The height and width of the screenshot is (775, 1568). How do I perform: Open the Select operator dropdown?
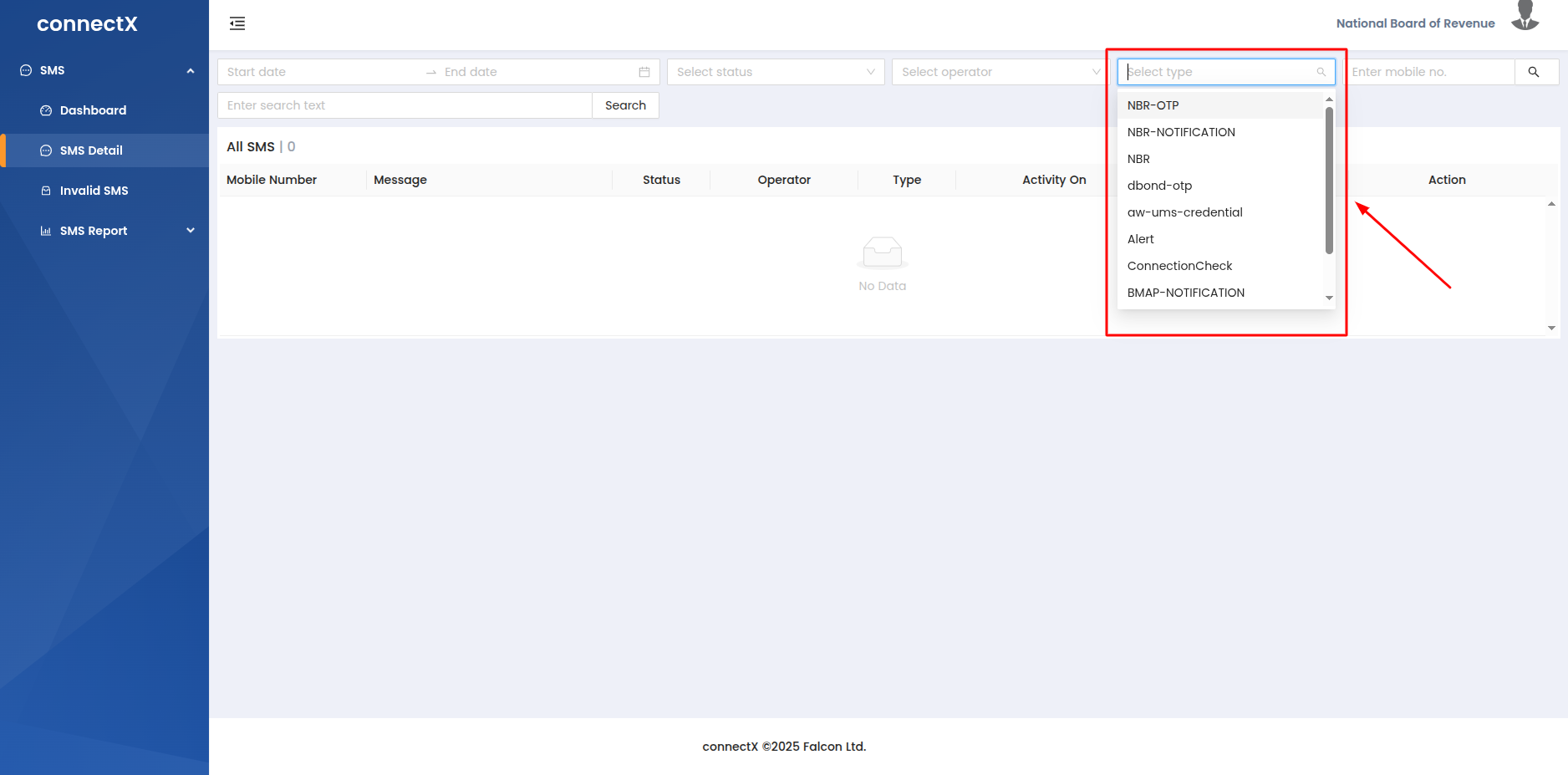(999, 72)
